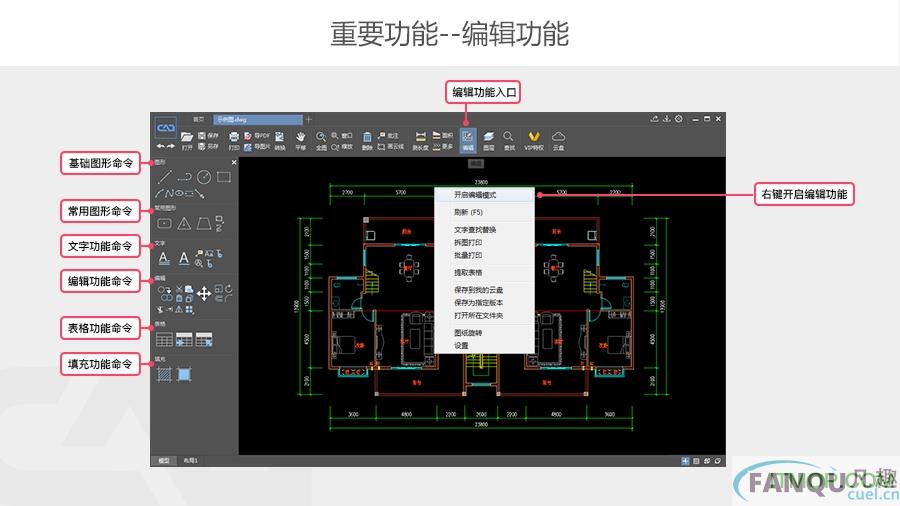Click the 导图片 export image button
Viewport: 900px width, 506px height.
pyautogui.click(x=257, y=147)
